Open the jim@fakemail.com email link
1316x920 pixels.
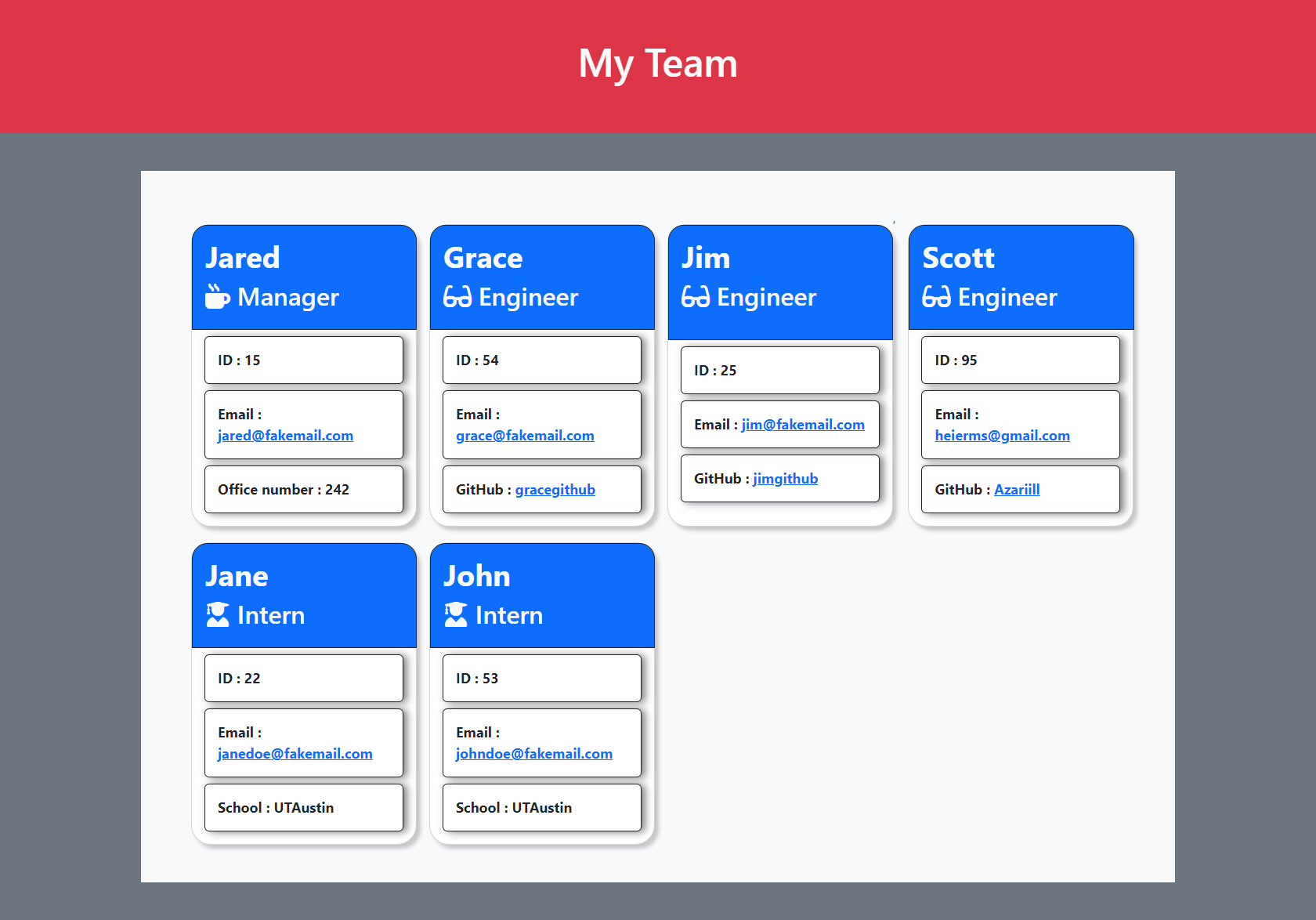803,424
